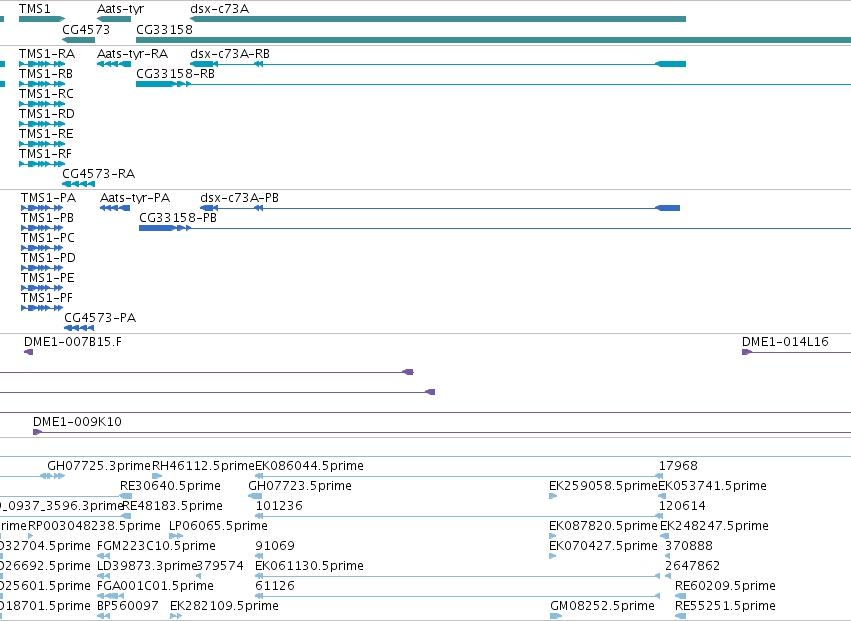Select transcript Aats-tyr-RA

[114, 64]
